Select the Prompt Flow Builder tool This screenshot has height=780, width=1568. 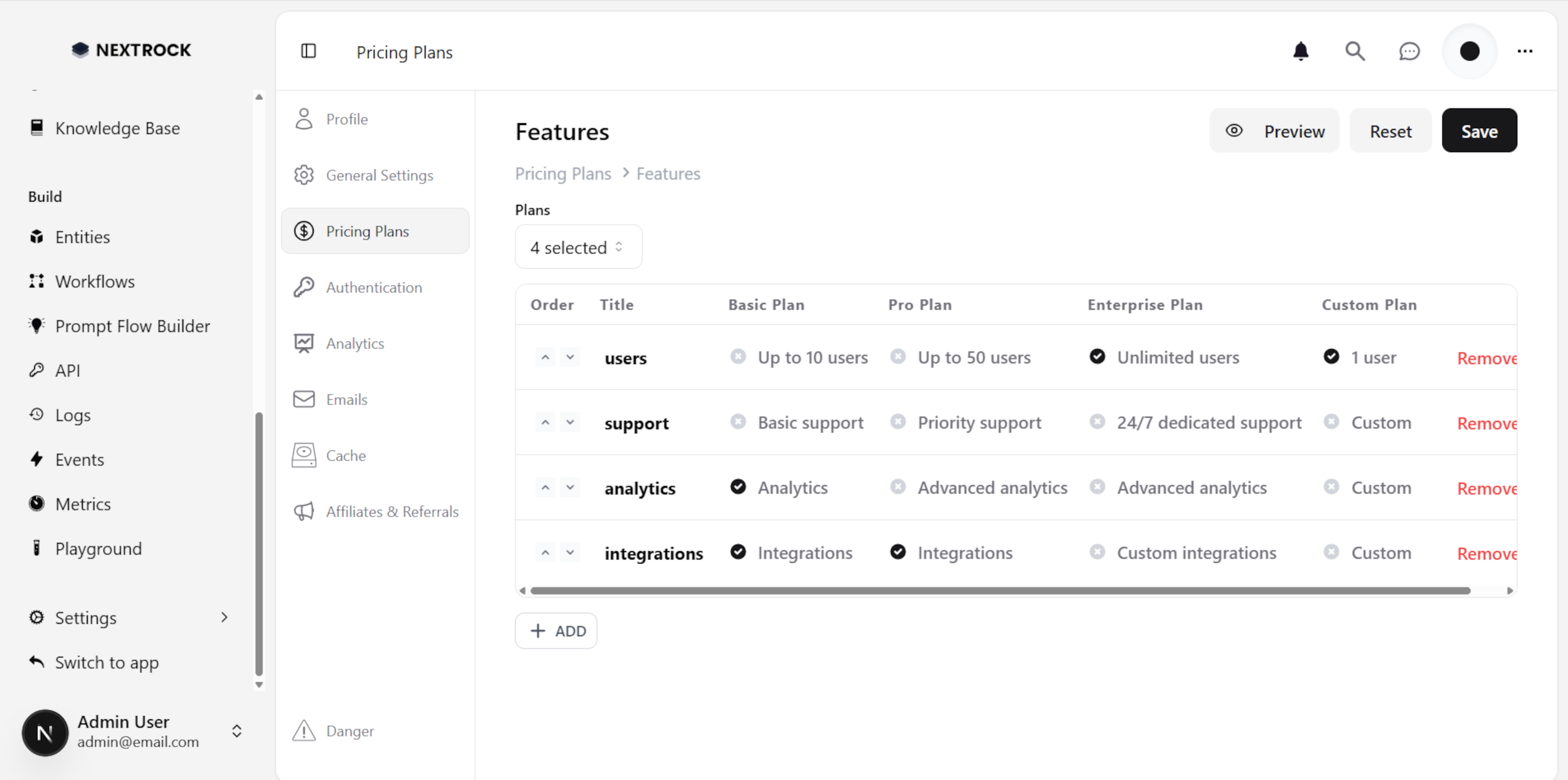click(x=132, y=325)
